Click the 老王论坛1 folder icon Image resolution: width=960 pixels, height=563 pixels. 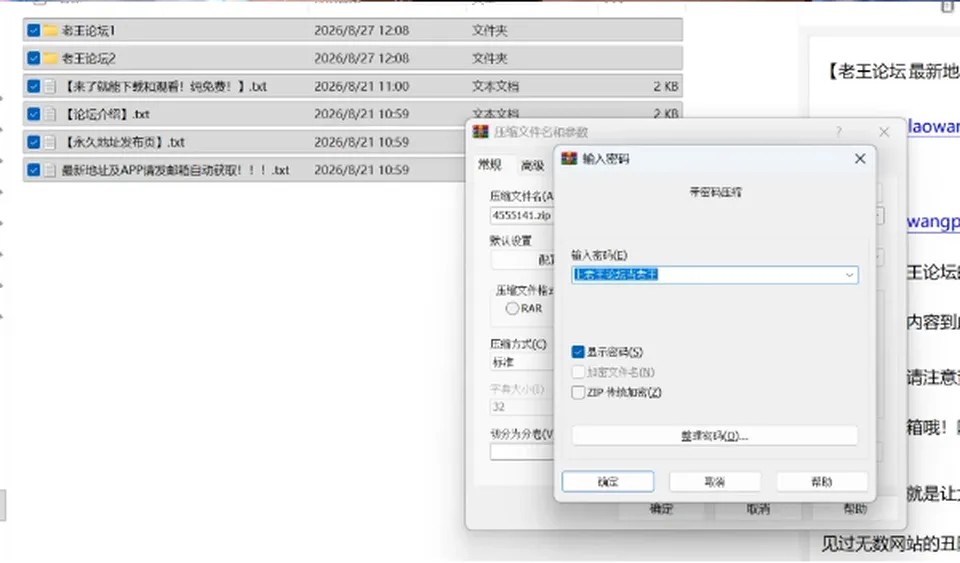(50, 31)
